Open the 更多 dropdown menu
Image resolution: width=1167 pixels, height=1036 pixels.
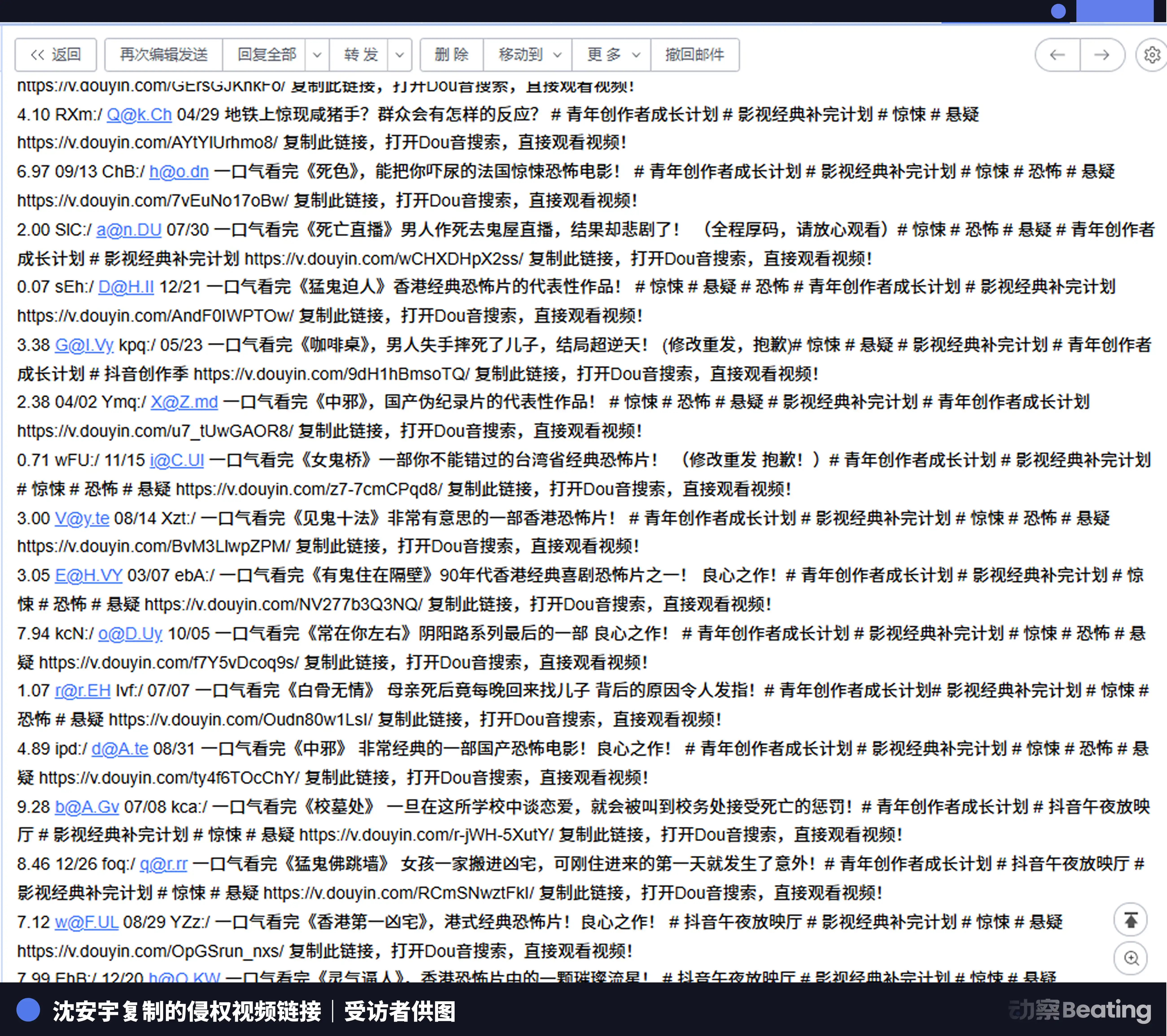click(x=611, y=55)
